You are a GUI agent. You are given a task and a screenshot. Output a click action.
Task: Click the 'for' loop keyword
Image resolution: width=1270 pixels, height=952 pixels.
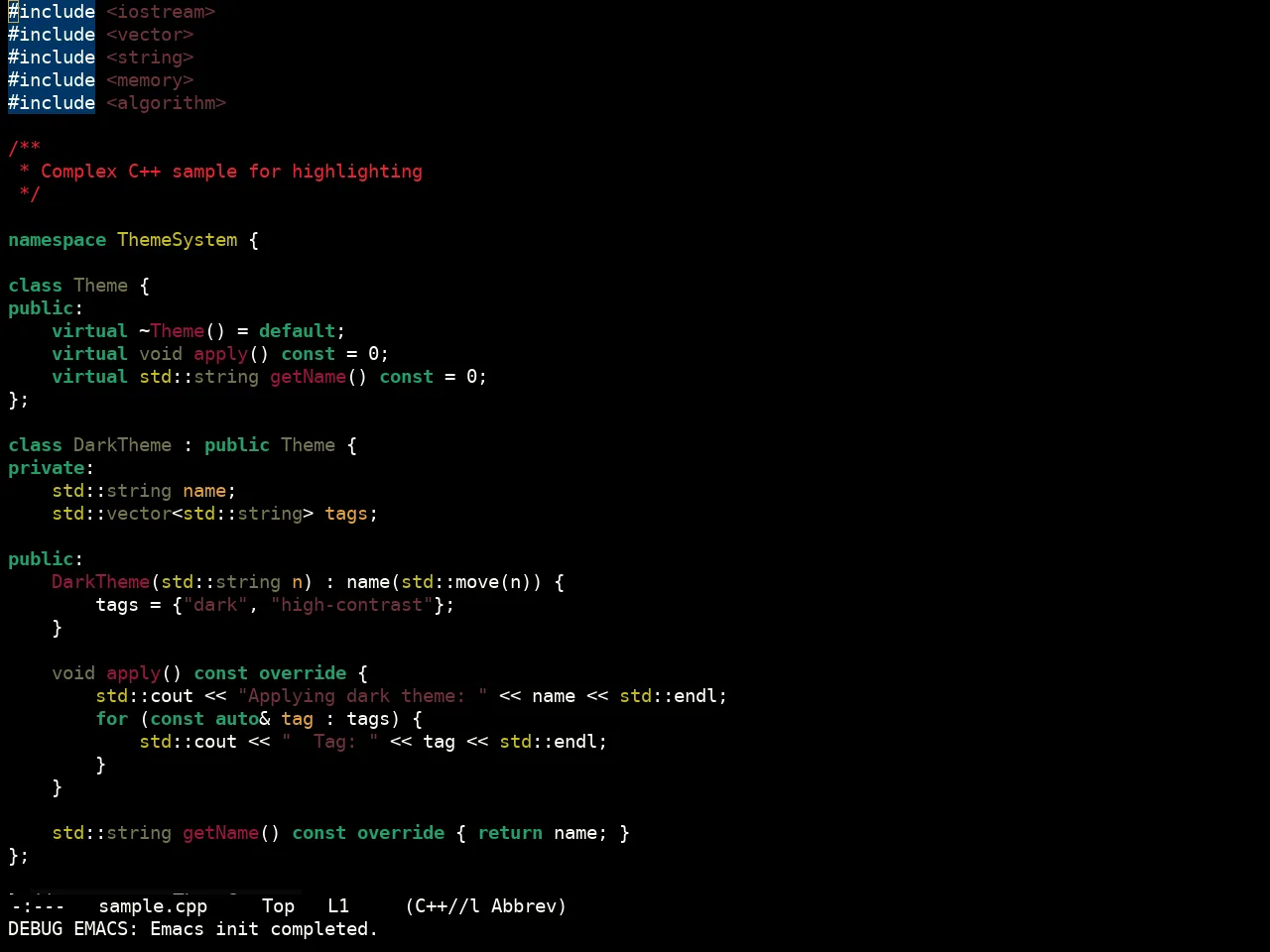[x=111, y=719]
